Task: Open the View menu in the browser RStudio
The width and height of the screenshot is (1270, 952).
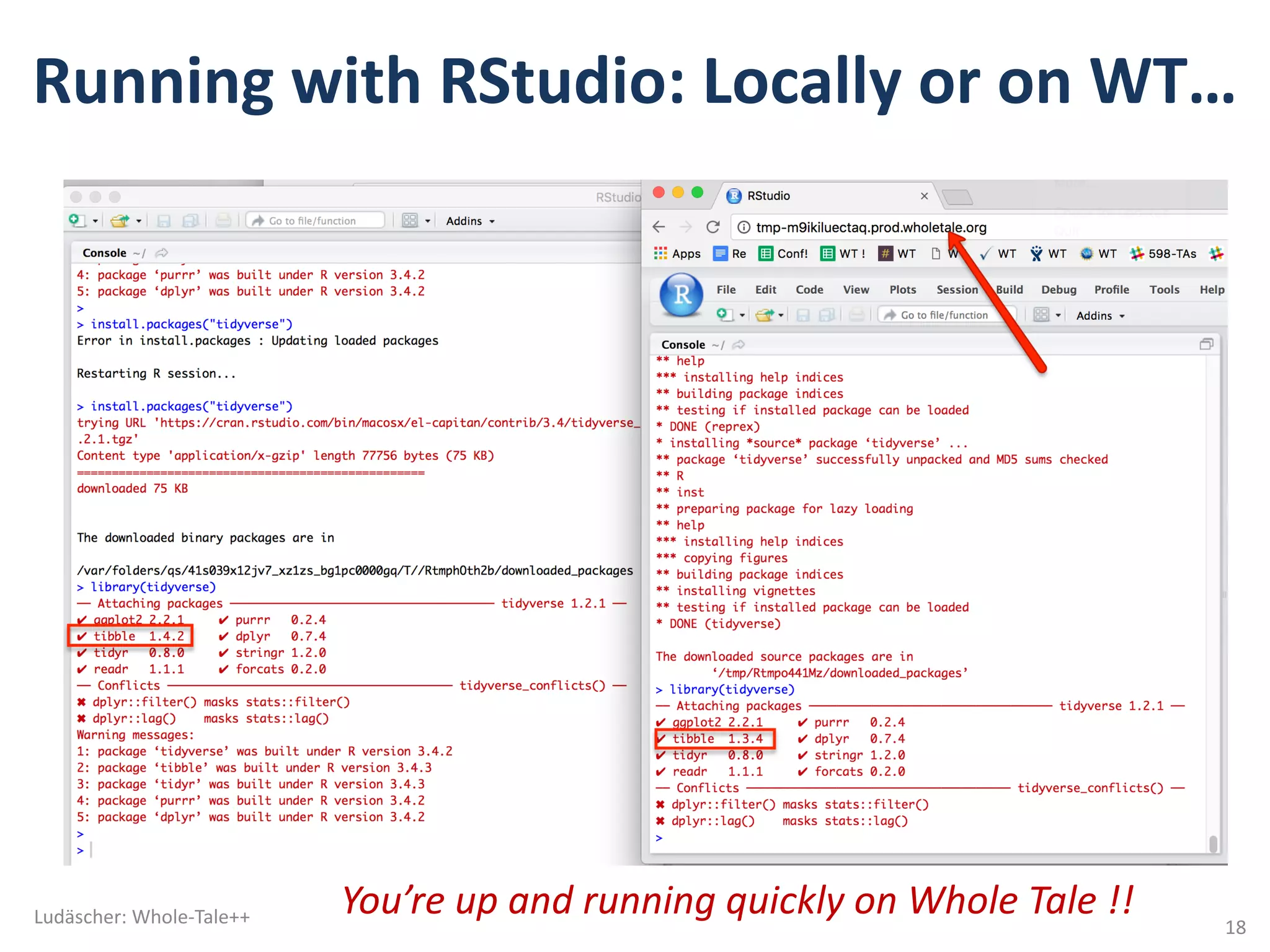Action: tap(856, 289)
